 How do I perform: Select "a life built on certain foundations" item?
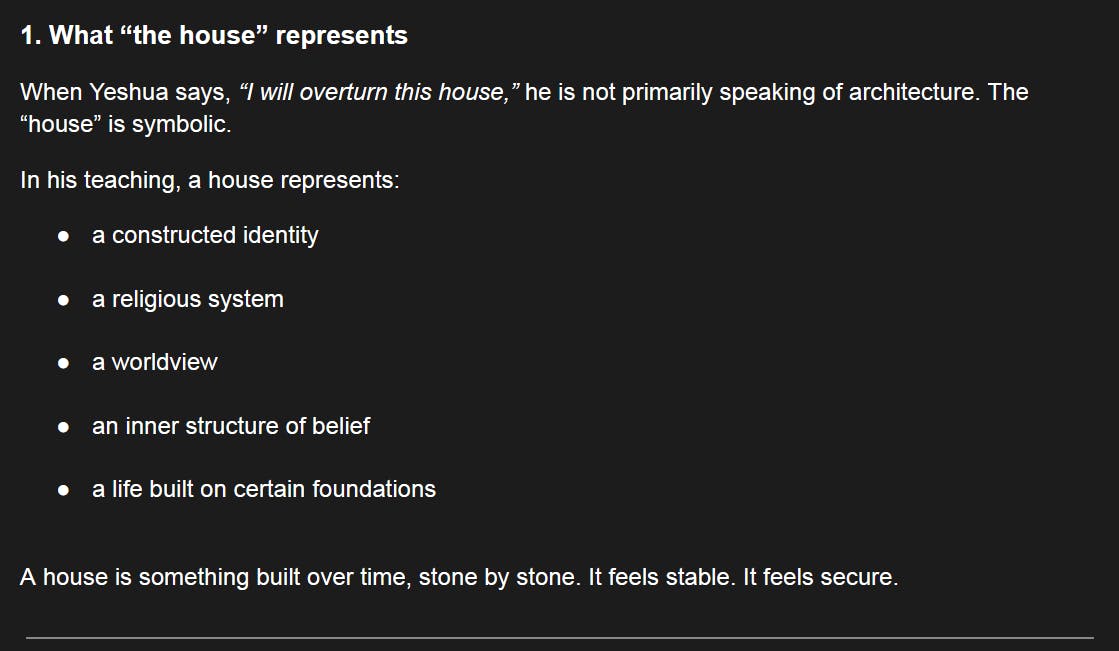point(264,489)
